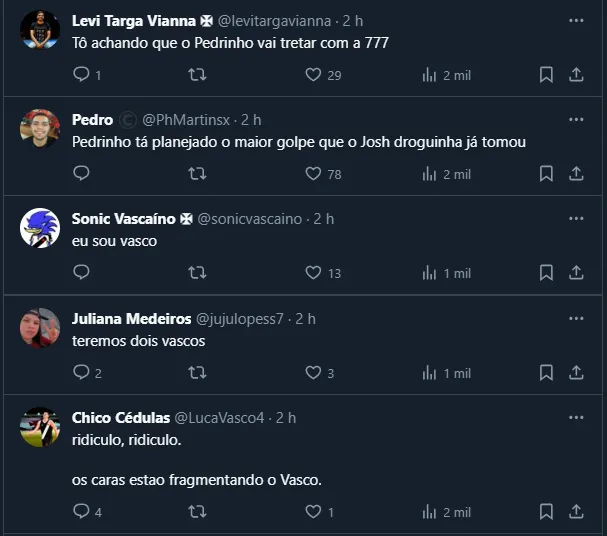Open the @LucaVasco4 profile handle

pyautogui.click(x=220, y=418)
